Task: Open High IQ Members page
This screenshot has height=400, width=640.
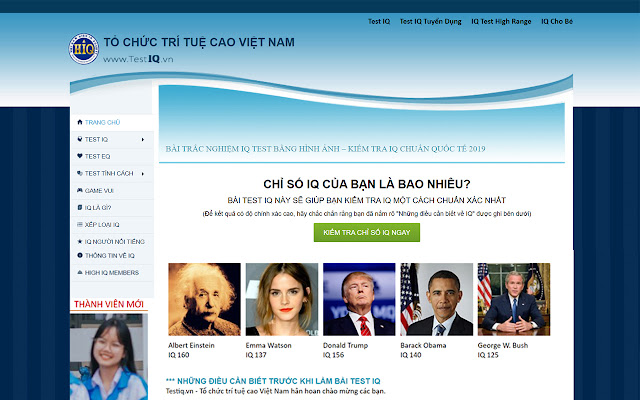Action: (x=112, y=273)
